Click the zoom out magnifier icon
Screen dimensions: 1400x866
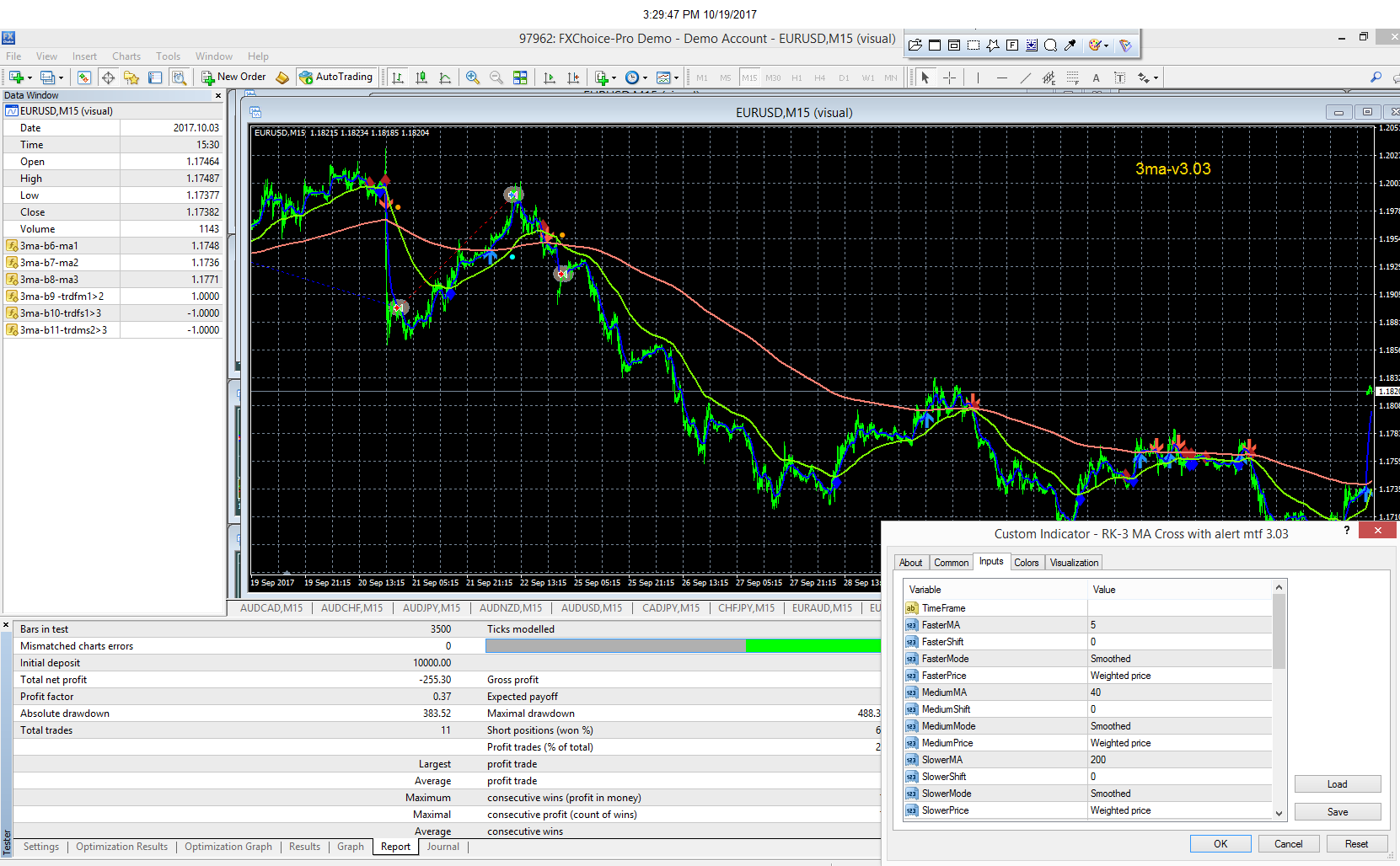496,78
